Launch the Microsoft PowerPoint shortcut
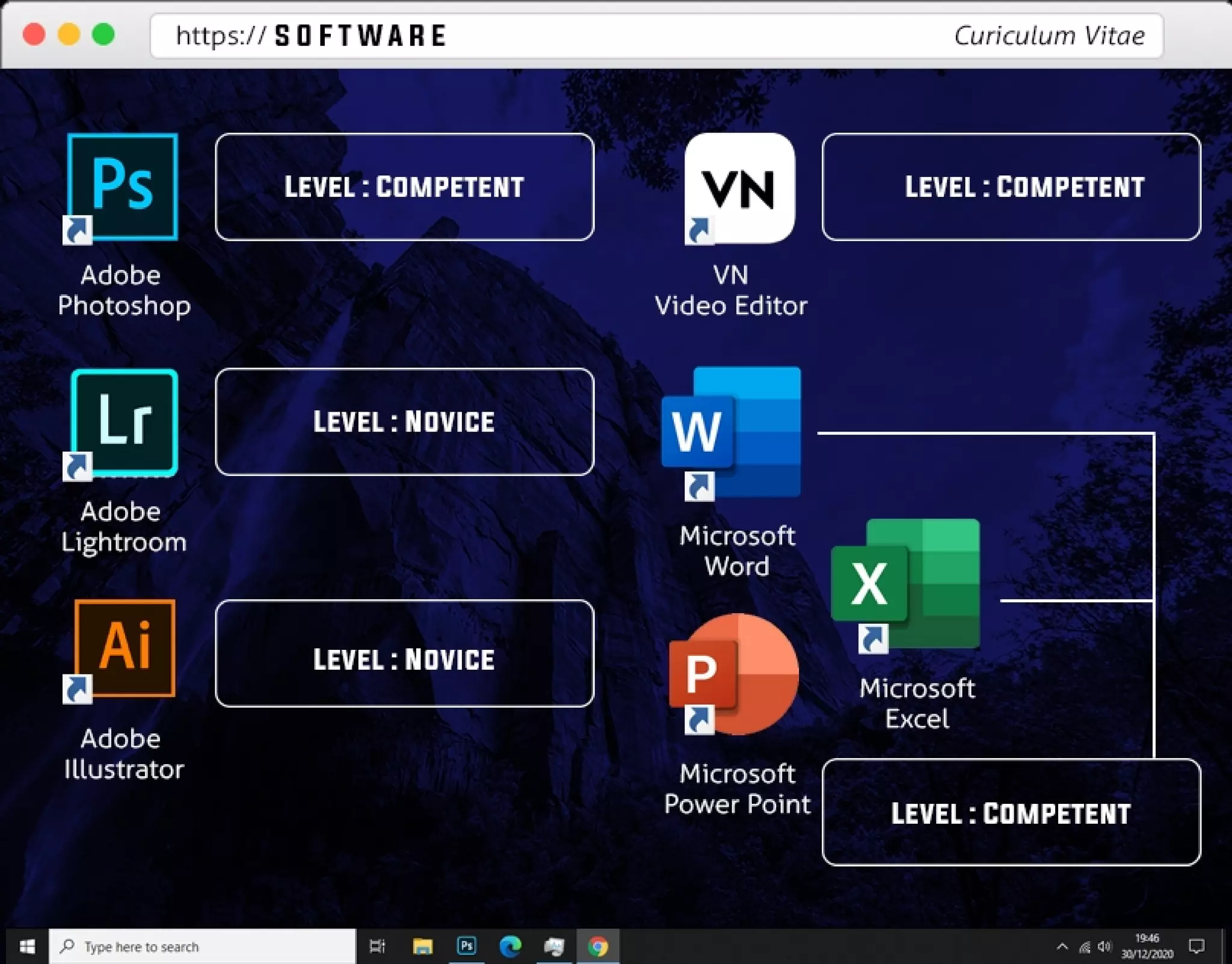This screenshot has width=1232, height=964. pos(734,675)
